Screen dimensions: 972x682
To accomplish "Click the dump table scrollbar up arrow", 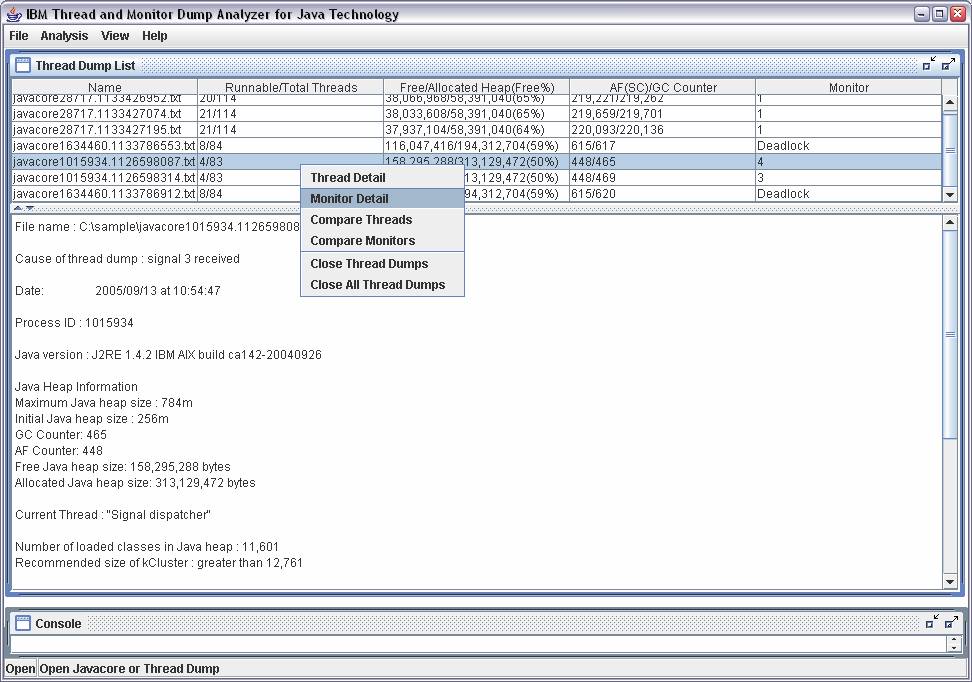I will (950, 102).
